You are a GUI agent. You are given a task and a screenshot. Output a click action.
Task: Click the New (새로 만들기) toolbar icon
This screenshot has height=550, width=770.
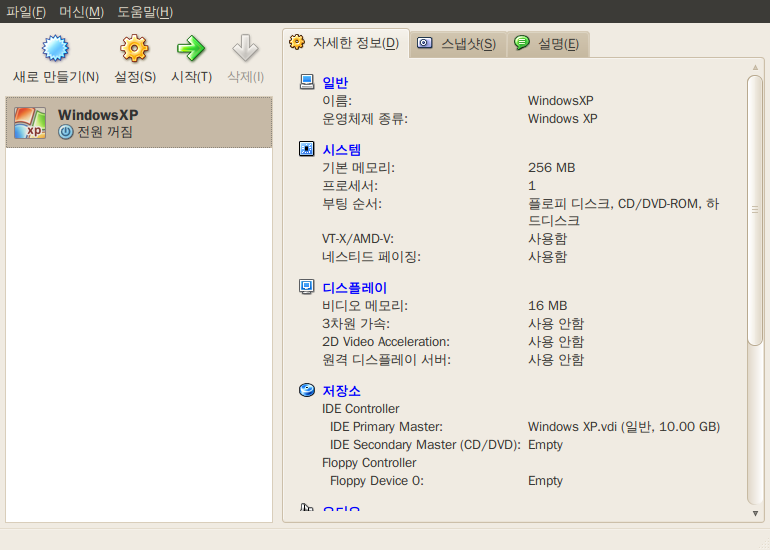[x=55, y=48]
